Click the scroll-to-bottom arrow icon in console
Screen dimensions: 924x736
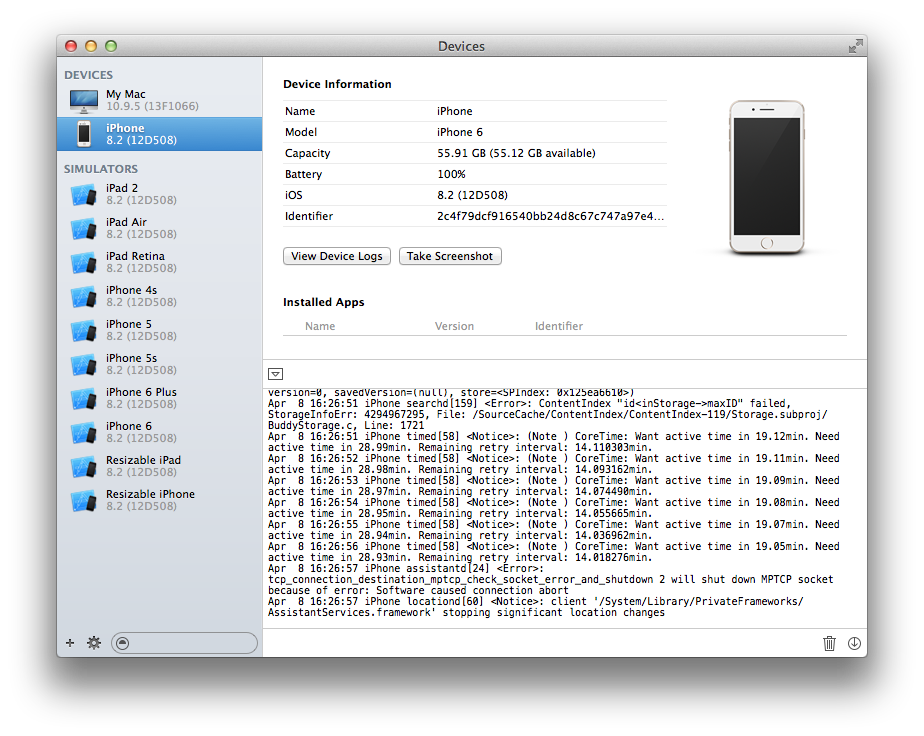coord(853,643)
